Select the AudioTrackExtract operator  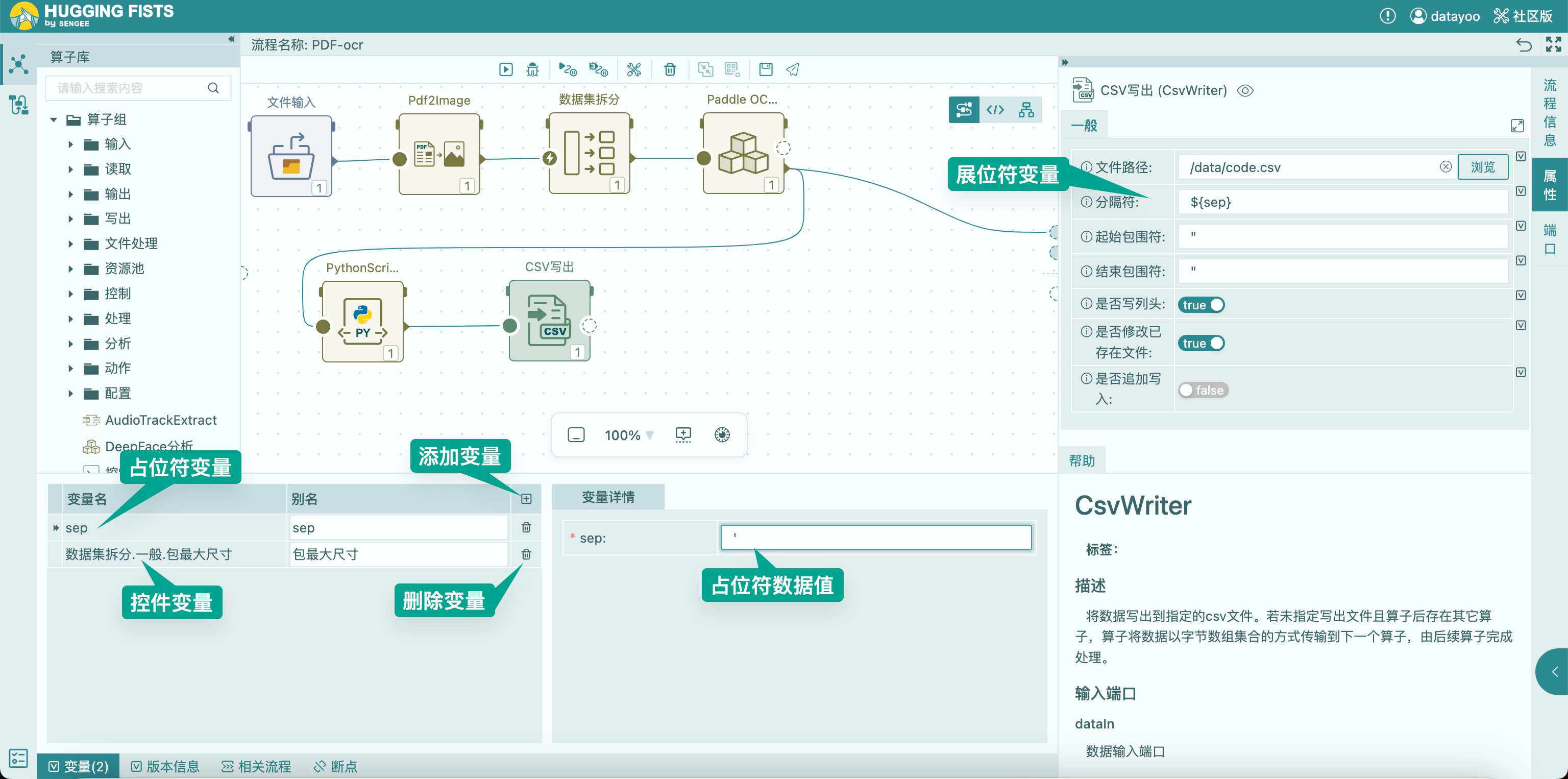[161, 420]
